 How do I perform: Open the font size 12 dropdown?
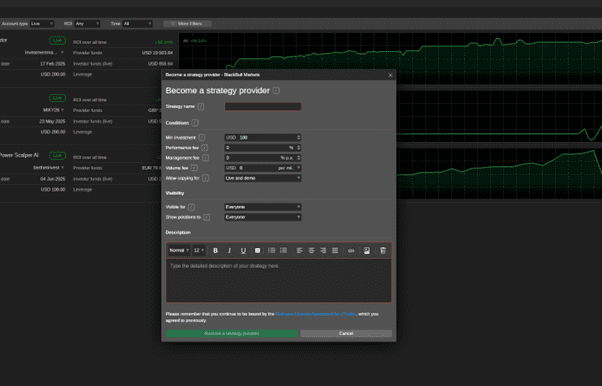tap(199, 250)
